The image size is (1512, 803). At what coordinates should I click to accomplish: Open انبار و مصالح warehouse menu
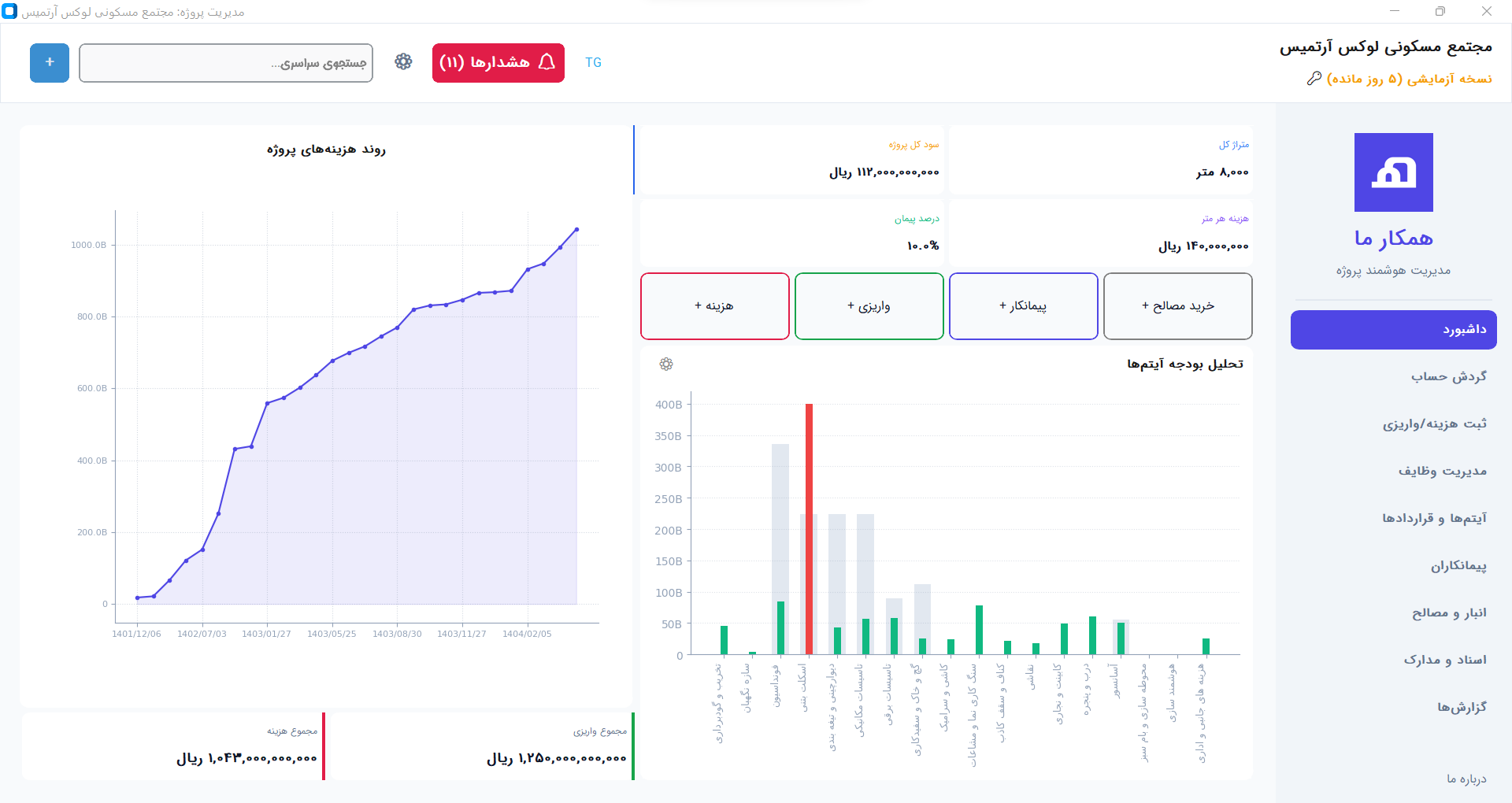tap(1448, 613)
